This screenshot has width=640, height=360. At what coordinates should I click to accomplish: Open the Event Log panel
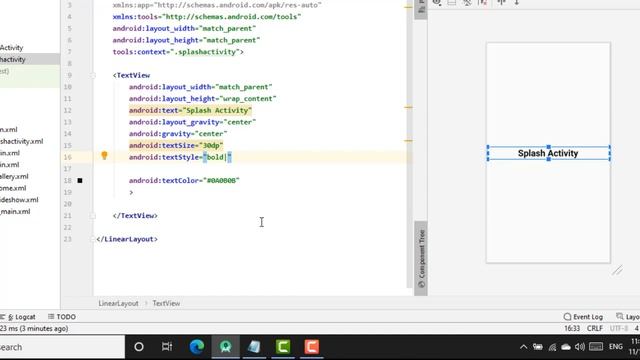coord(583,317)
